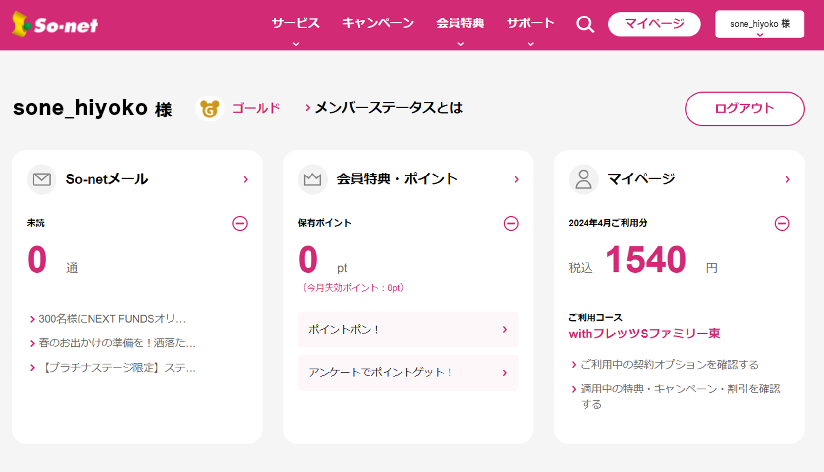
Task: Collapse the 保有ポイント section minus button
Action: [511, 223]
